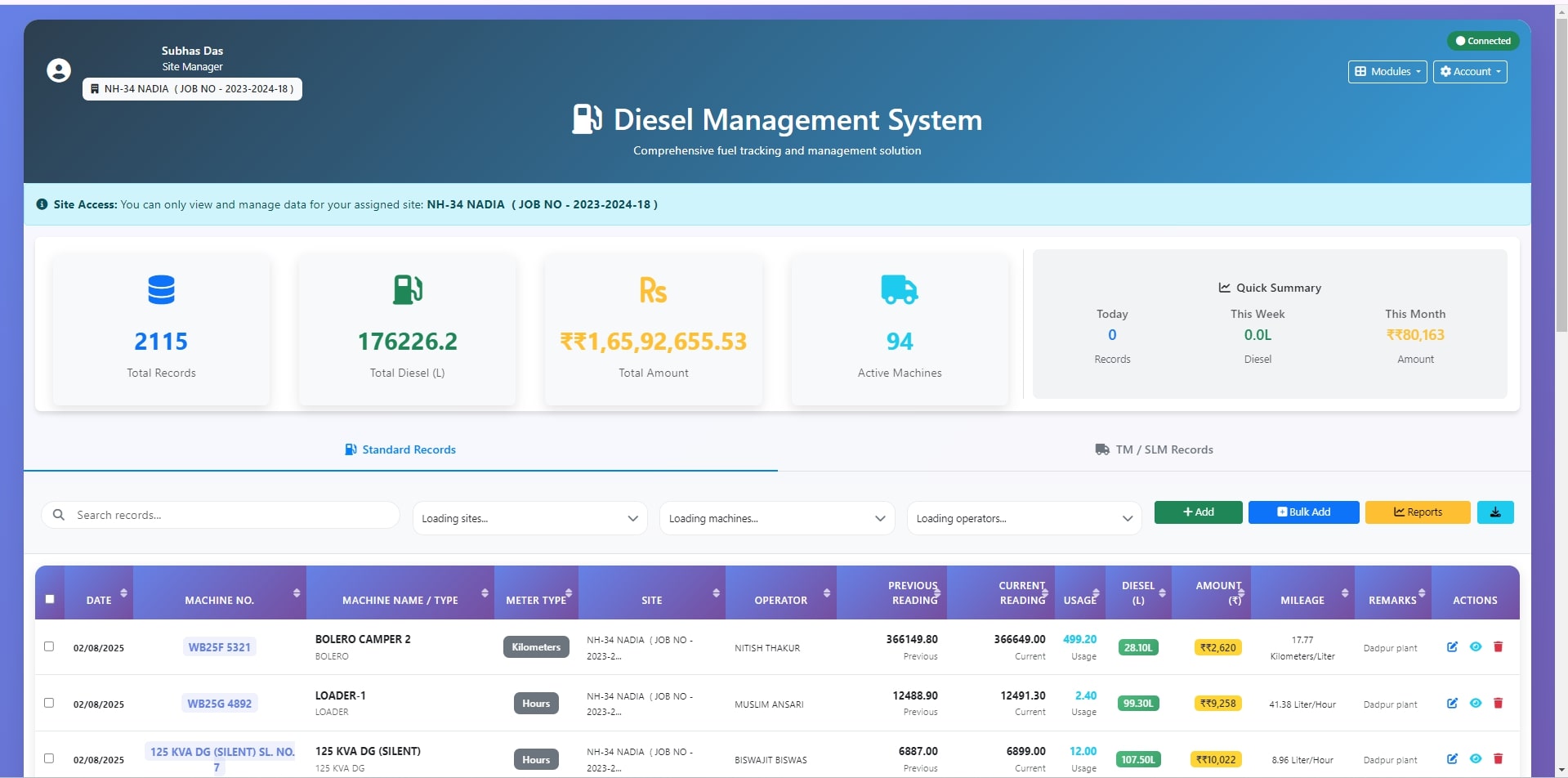1568x778 pixels.
Task: Check the checkbox on the LOADER-1 row
Action: coord(49,704)
